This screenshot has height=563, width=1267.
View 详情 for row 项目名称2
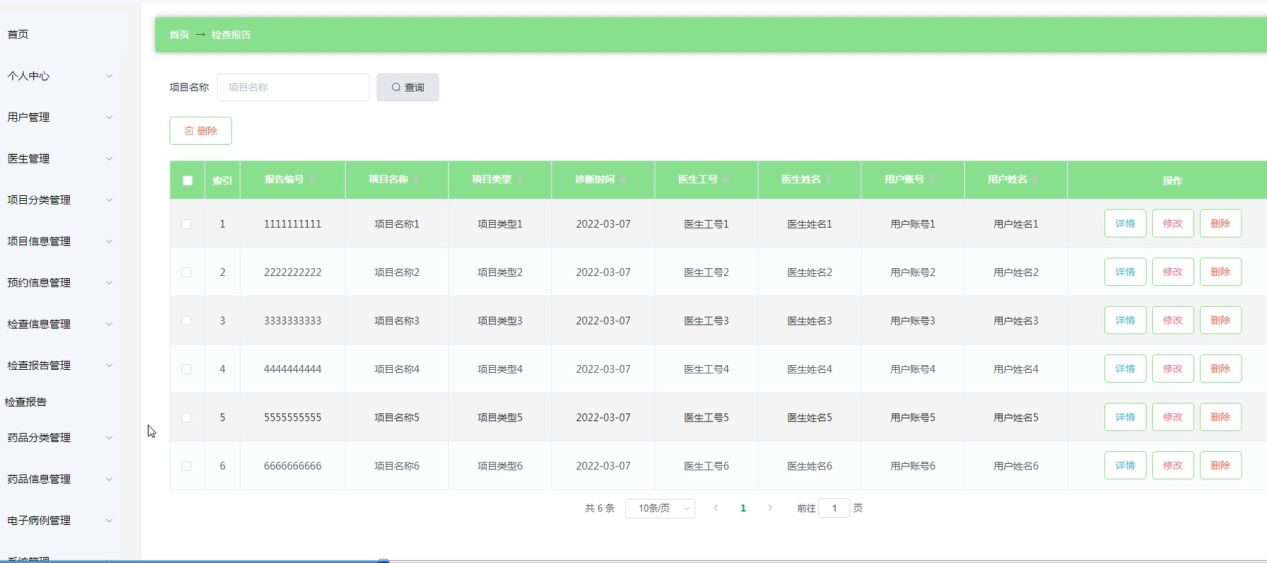pos(1125,272)
